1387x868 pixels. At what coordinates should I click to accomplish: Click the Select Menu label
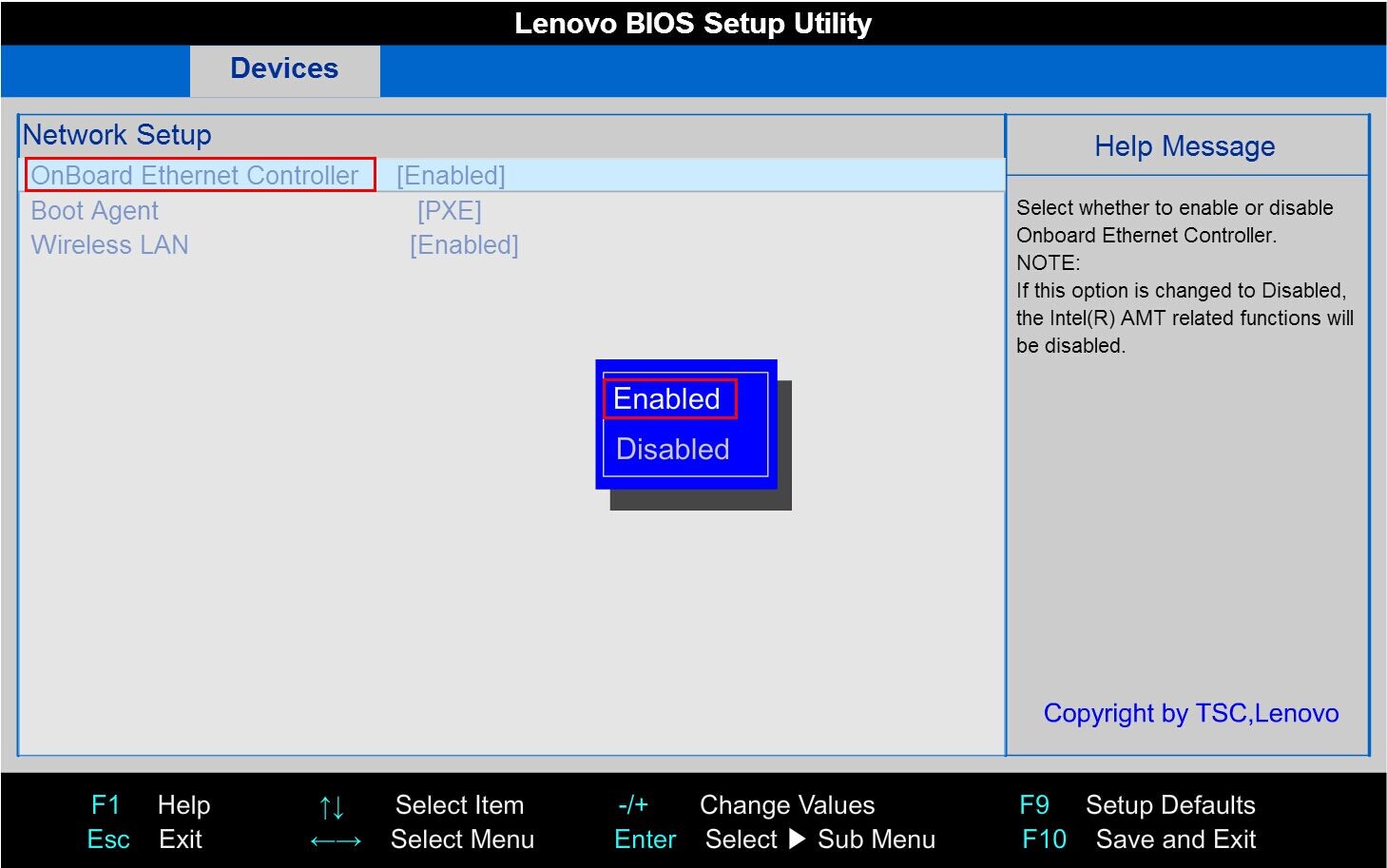(x=463, y=839)
